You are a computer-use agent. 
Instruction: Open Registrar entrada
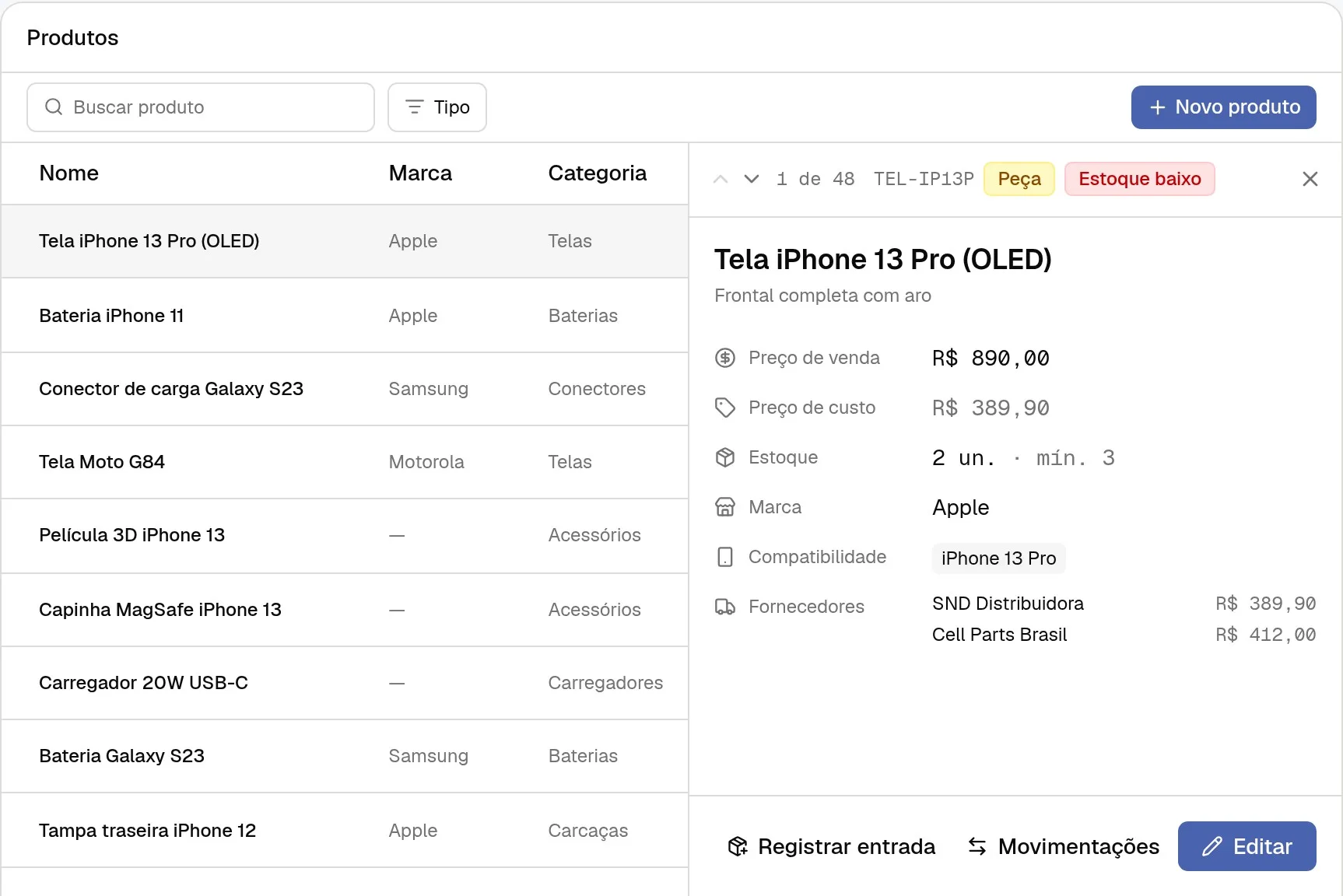(831, 846)
